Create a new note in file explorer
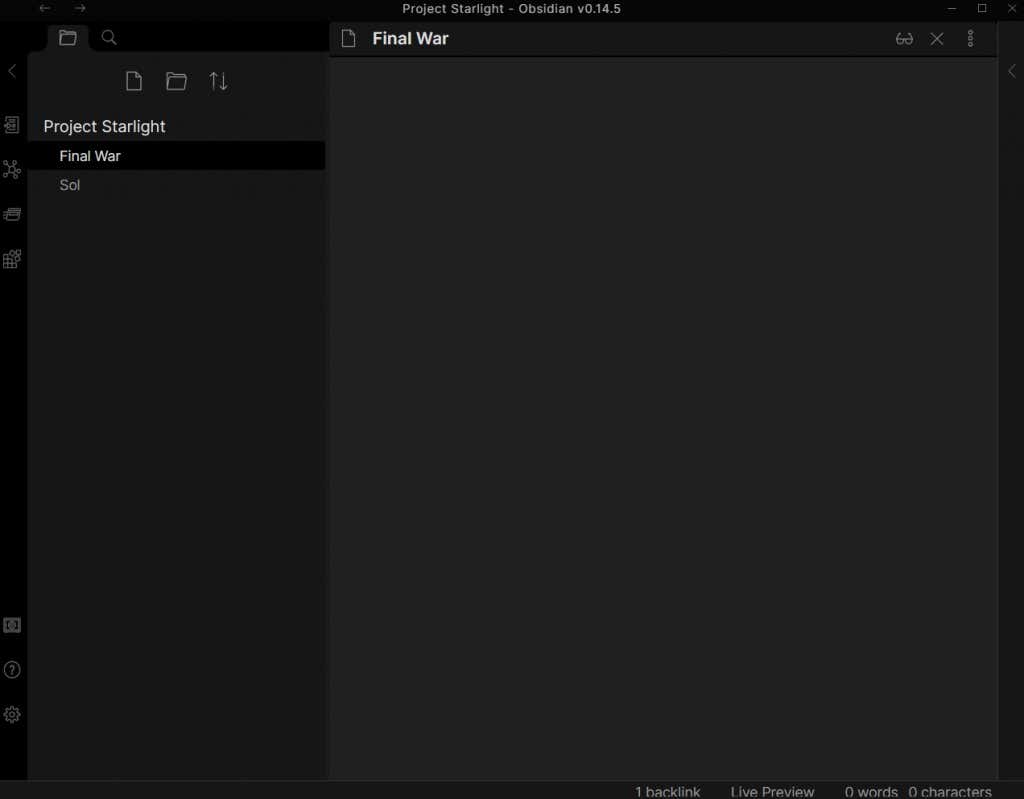 coord(134,82)
